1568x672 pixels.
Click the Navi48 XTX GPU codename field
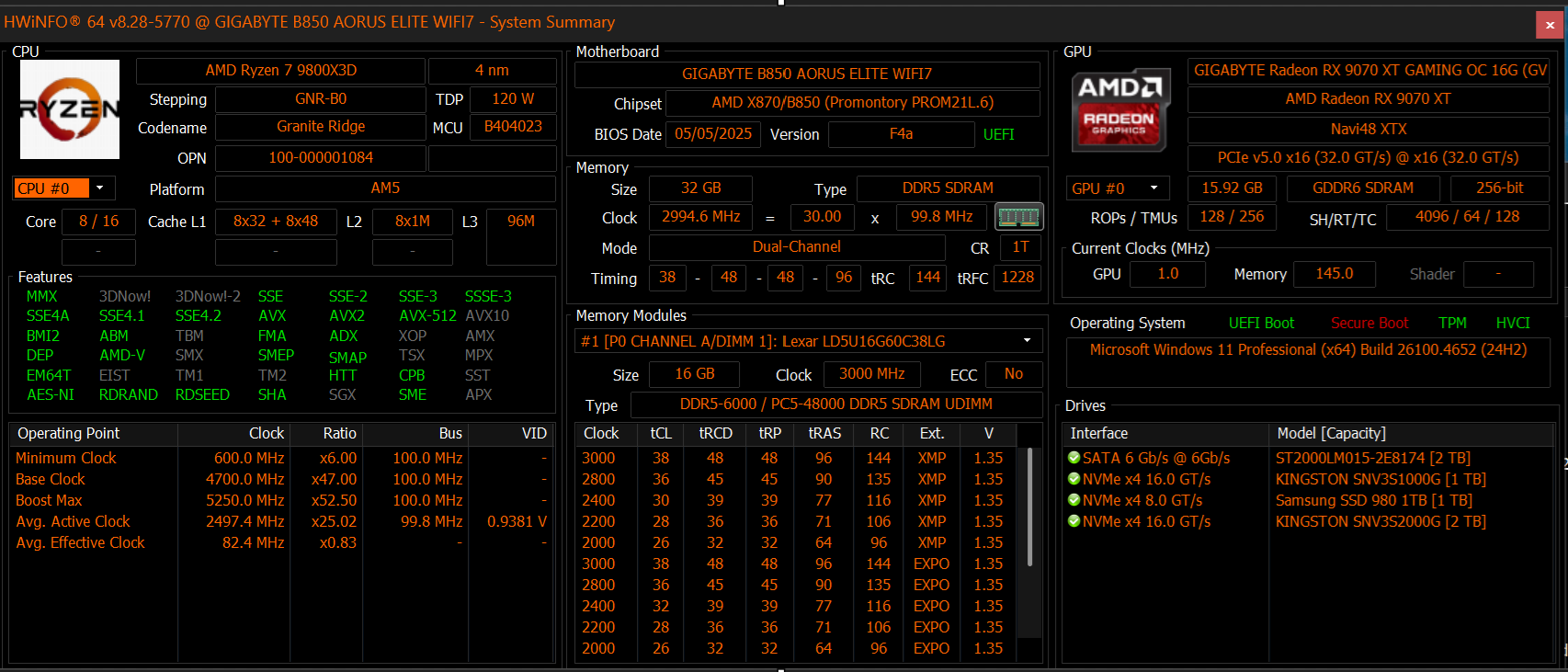1369,129
